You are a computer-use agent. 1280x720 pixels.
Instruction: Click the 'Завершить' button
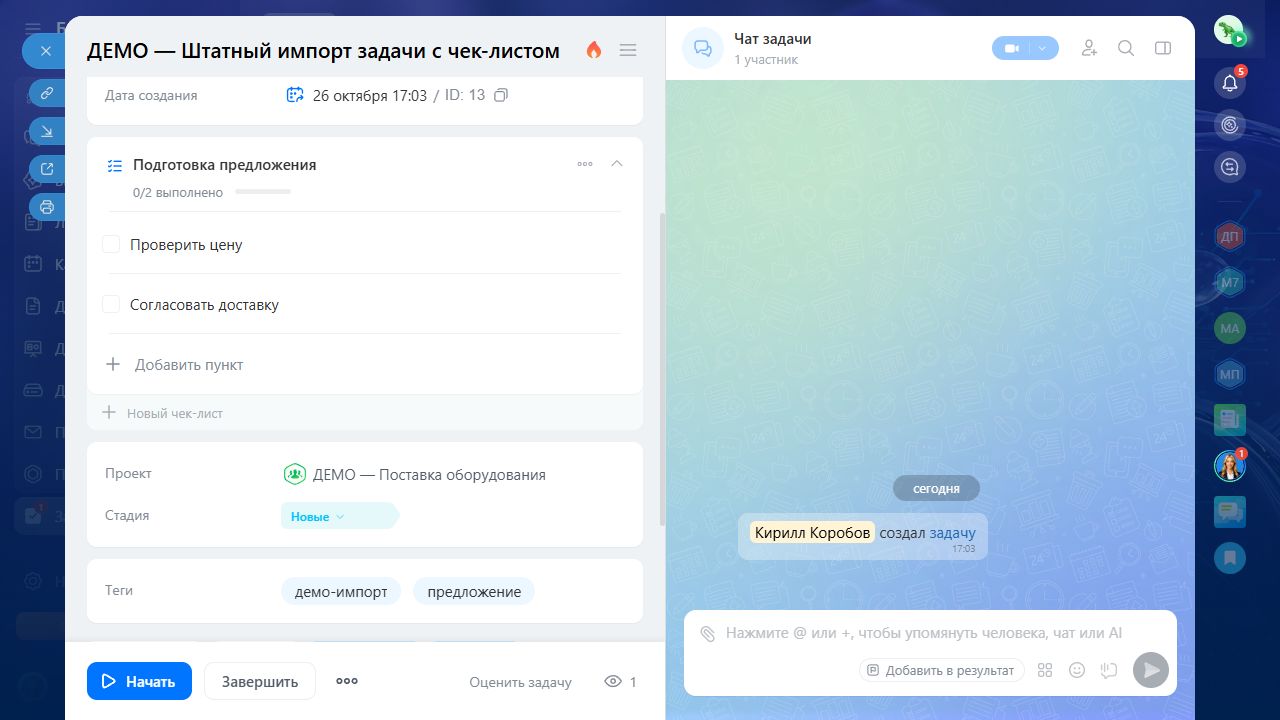tap(260, 681)
